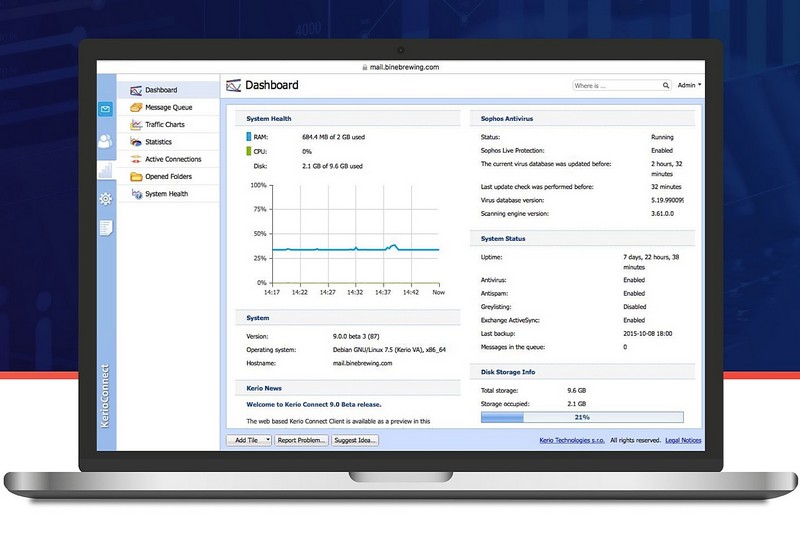800x533 pixels.
Task: Select Dashboard in the navigation menu
Action: (x=169, y=90)
